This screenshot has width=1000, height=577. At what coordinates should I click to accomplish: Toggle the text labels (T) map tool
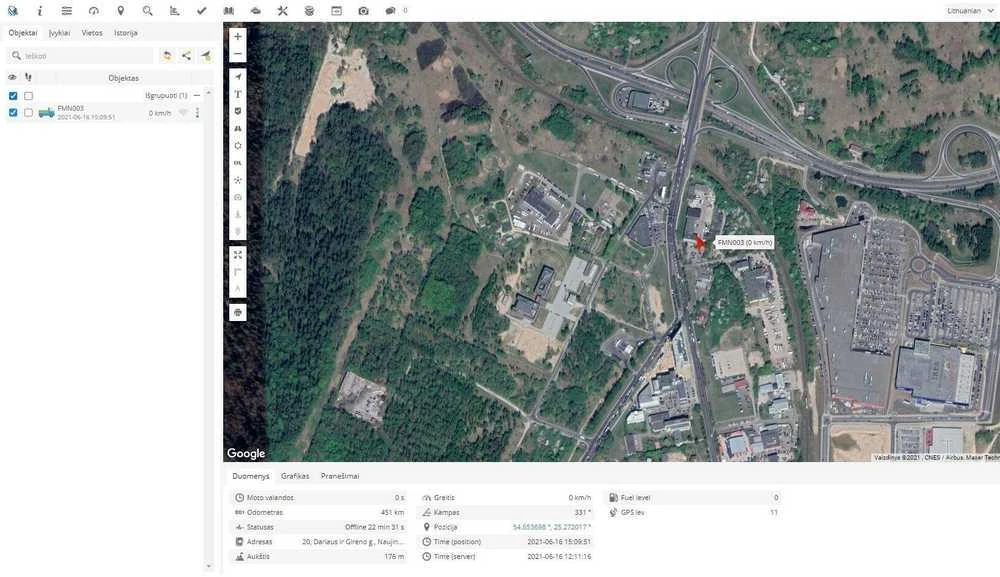click(x=238, y=94)
